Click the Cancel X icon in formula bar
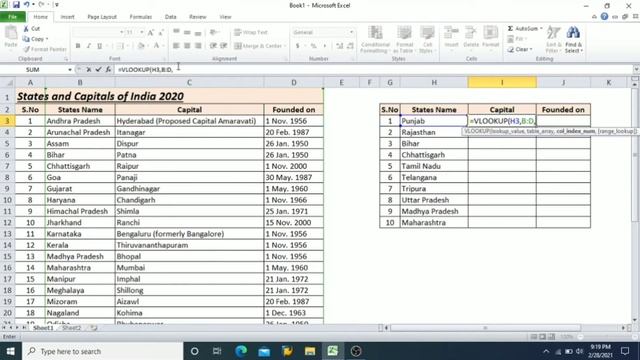 click(x=89, y=70)
